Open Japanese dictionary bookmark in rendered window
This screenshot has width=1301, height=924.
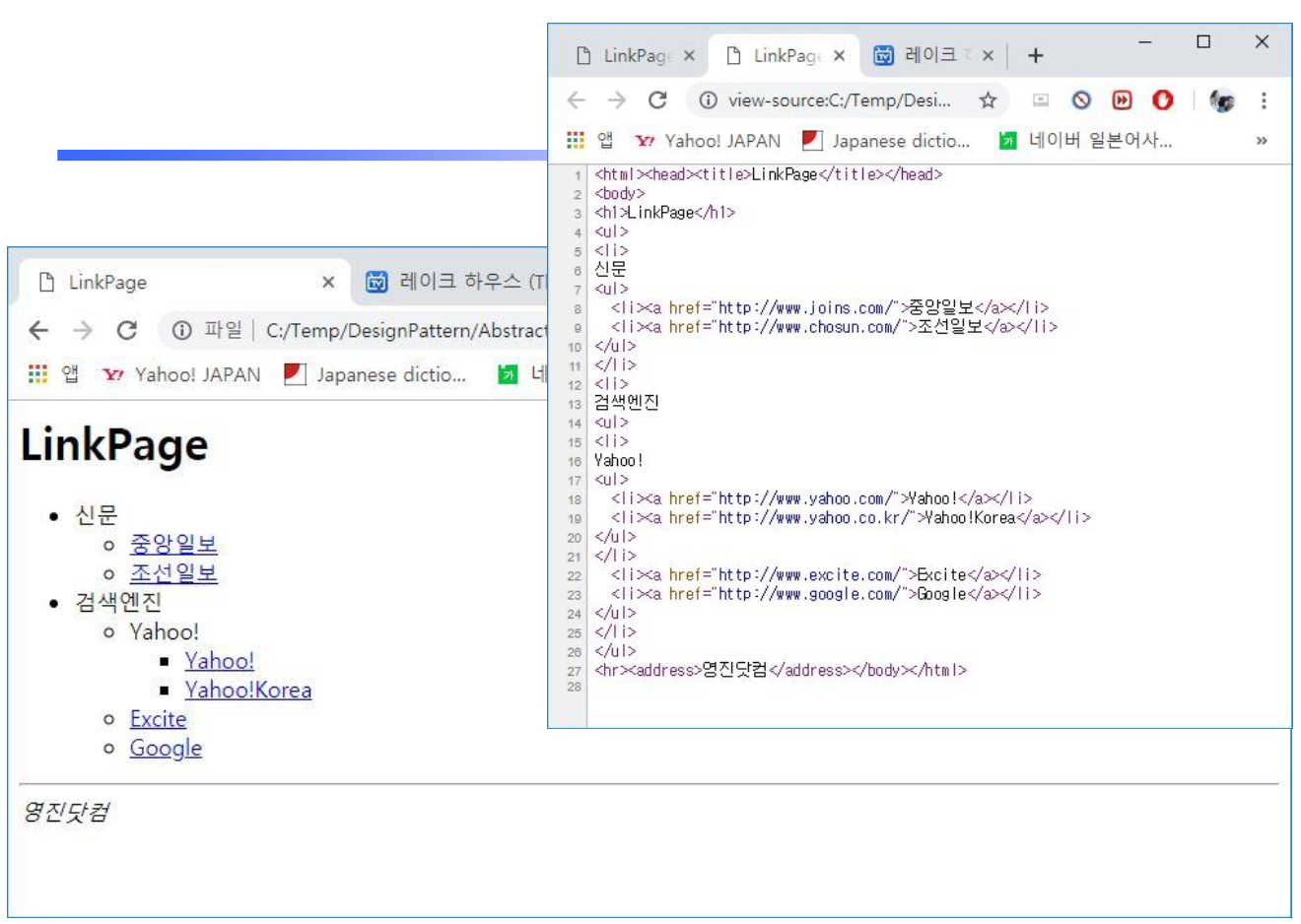(375, 374)
